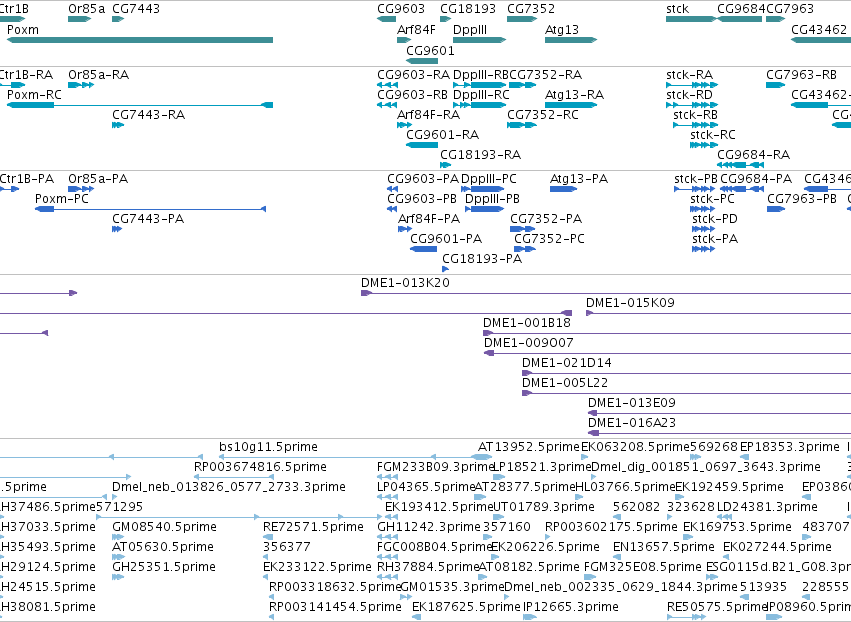This screenshot has height=622, width=851.
Task: Open the CG7352-PC protein label
Action: point(549,239)
